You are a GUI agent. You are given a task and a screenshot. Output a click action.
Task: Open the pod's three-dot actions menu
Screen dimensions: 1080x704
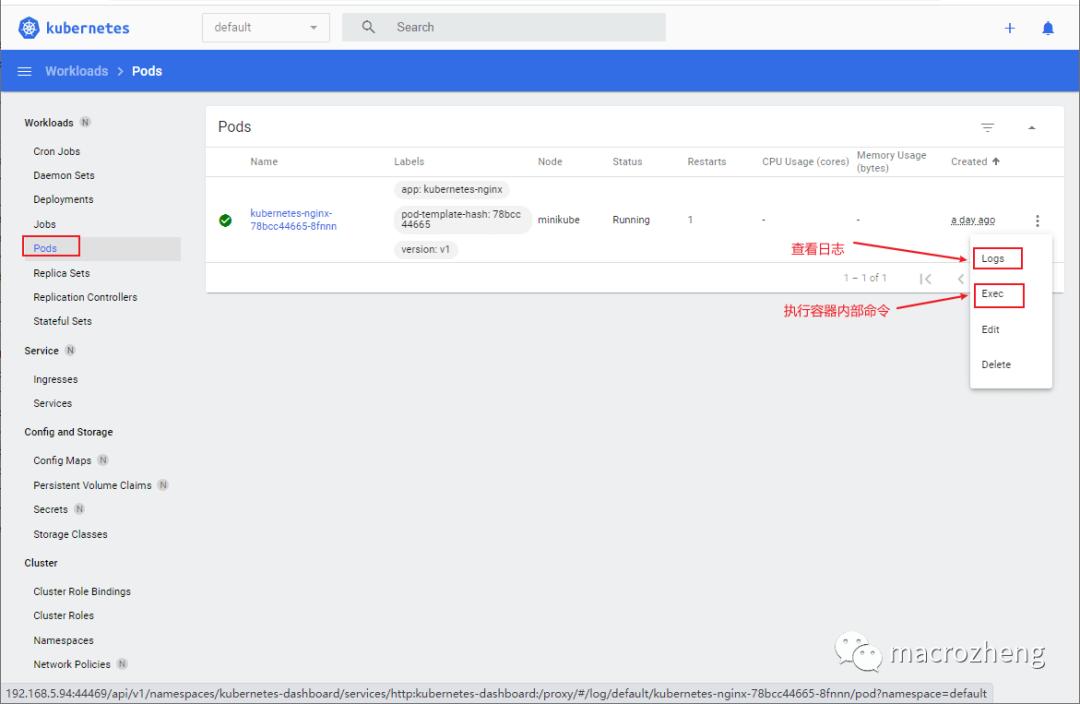(x=1037, y=220)
